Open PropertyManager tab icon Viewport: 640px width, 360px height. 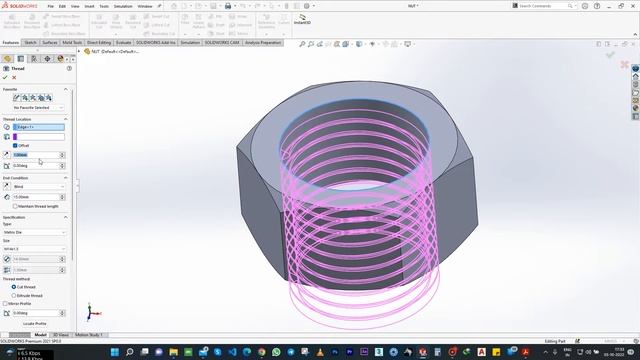[x=21, y=59]
